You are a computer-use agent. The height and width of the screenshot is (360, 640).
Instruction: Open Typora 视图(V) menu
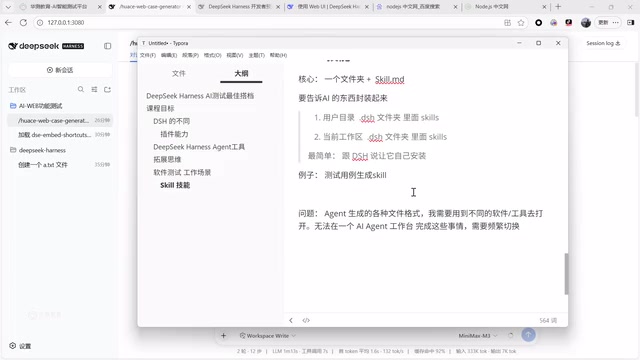click(x=235, y=55)
